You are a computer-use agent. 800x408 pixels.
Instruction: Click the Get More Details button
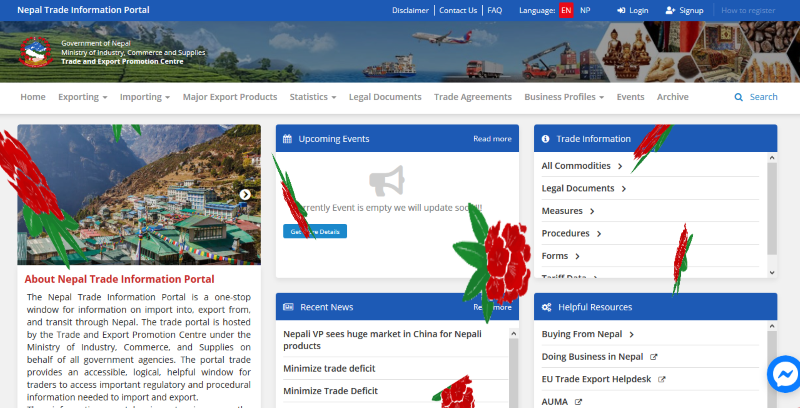point(315,231)
